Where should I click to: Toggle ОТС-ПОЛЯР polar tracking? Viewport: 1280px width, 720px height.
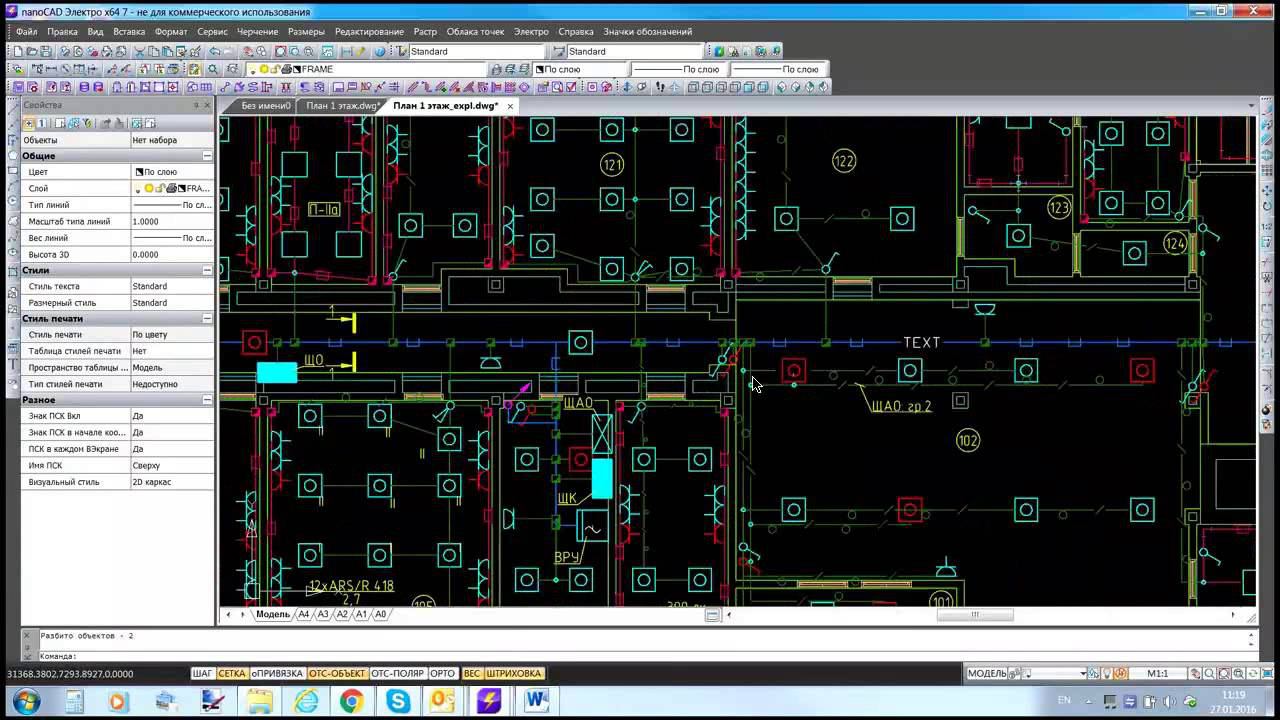(x=398, y=674)
